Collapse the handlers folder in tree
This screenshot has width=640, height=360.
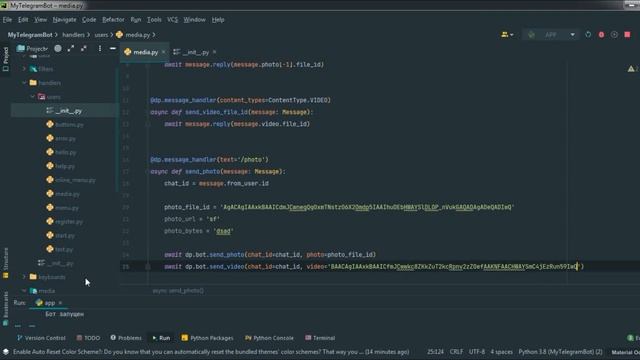pyautogui.click(x=24, y=83)
